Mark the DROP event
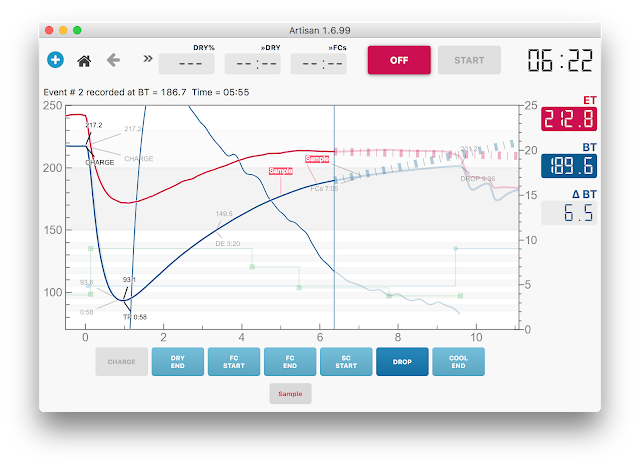This screenshot has height=468, width=640. (x=402, y=362)
